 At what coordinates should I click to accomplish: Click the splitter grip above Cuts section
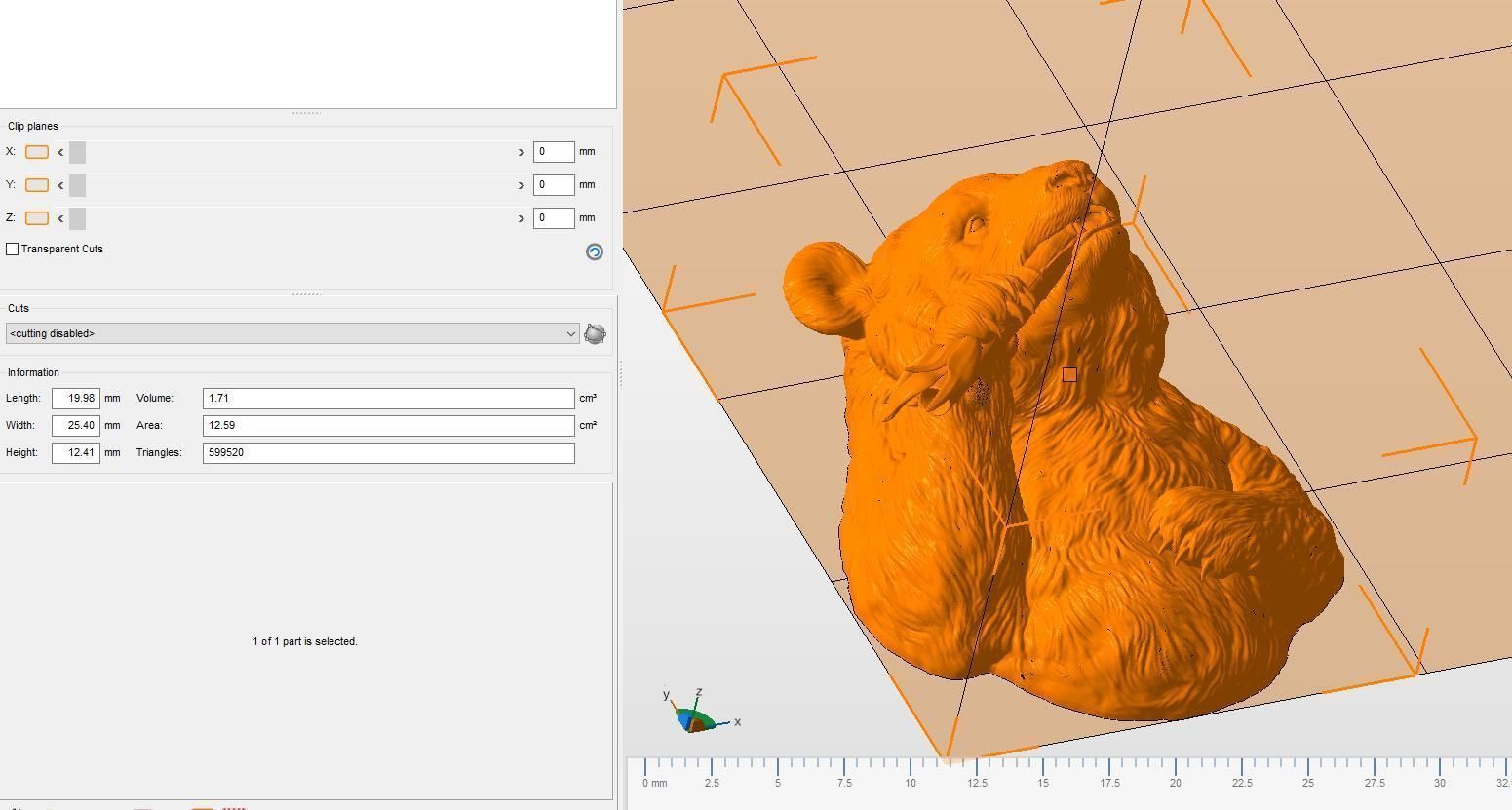(306, 294)
